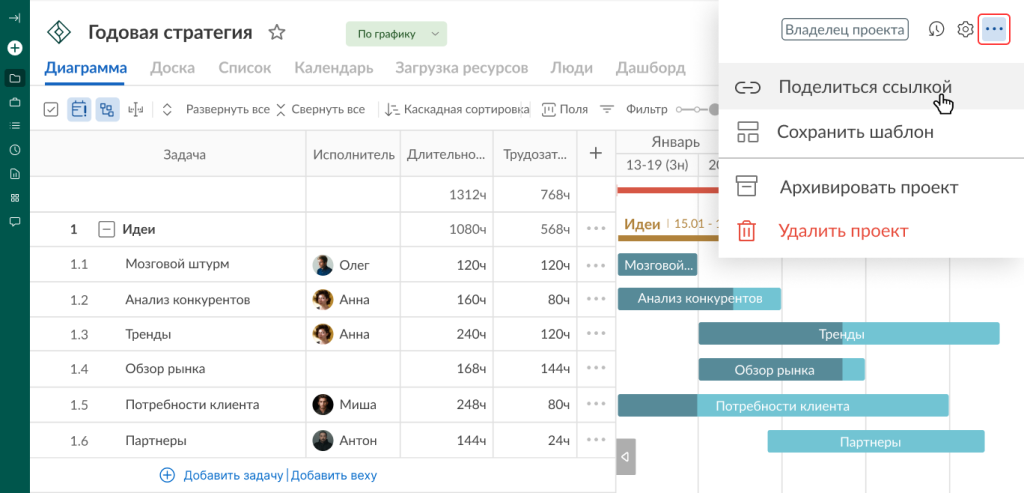Click the Партнеры bar in Gantt chart
Image resolution: width=1024 pixels, height=493 pixels.
pyautogui.click(x=876, y=441)
